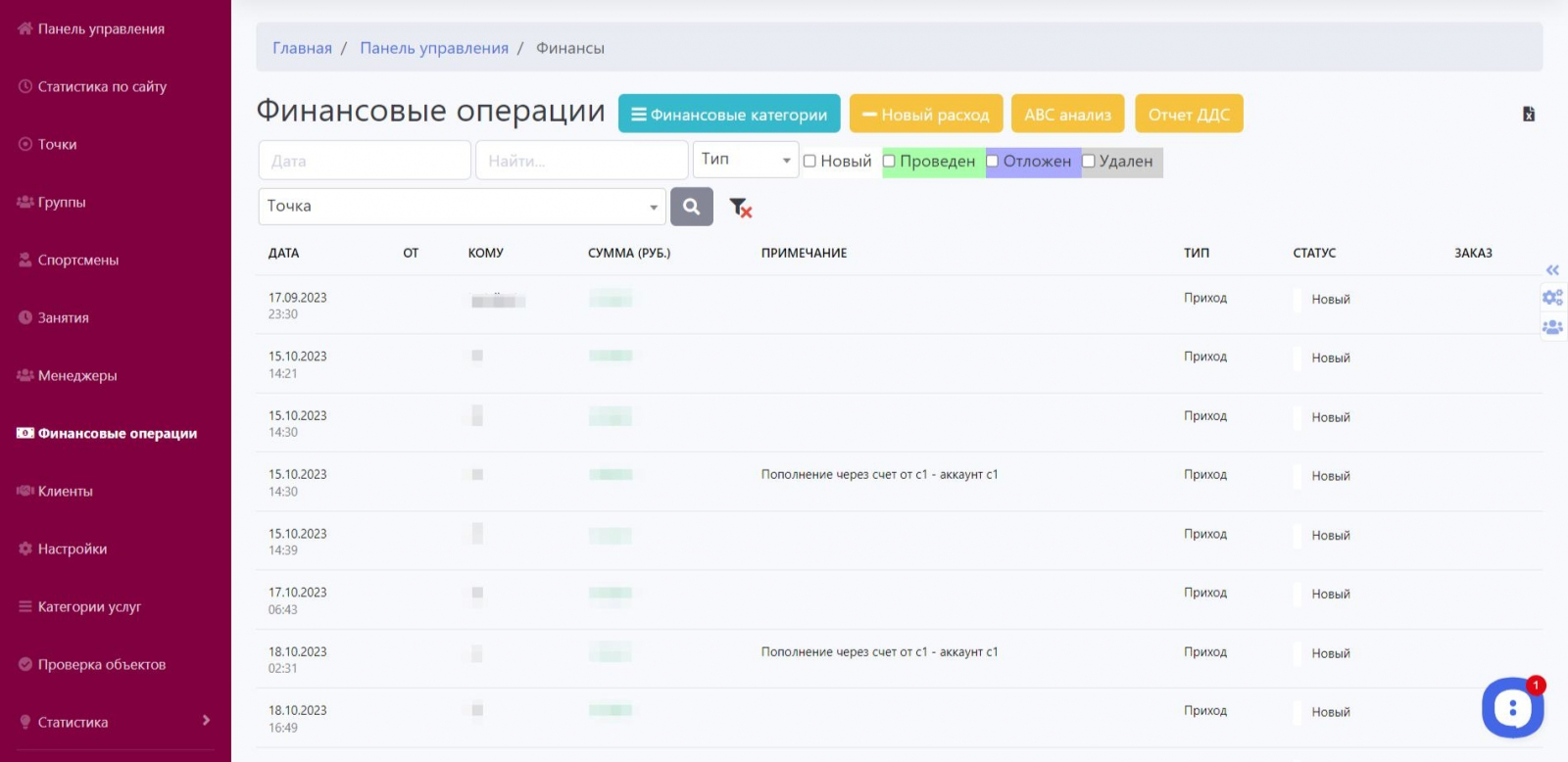Click the ТИП column header
Image resolution: width=1568 pixels, height=762 pixels.
coord(1197,253)
